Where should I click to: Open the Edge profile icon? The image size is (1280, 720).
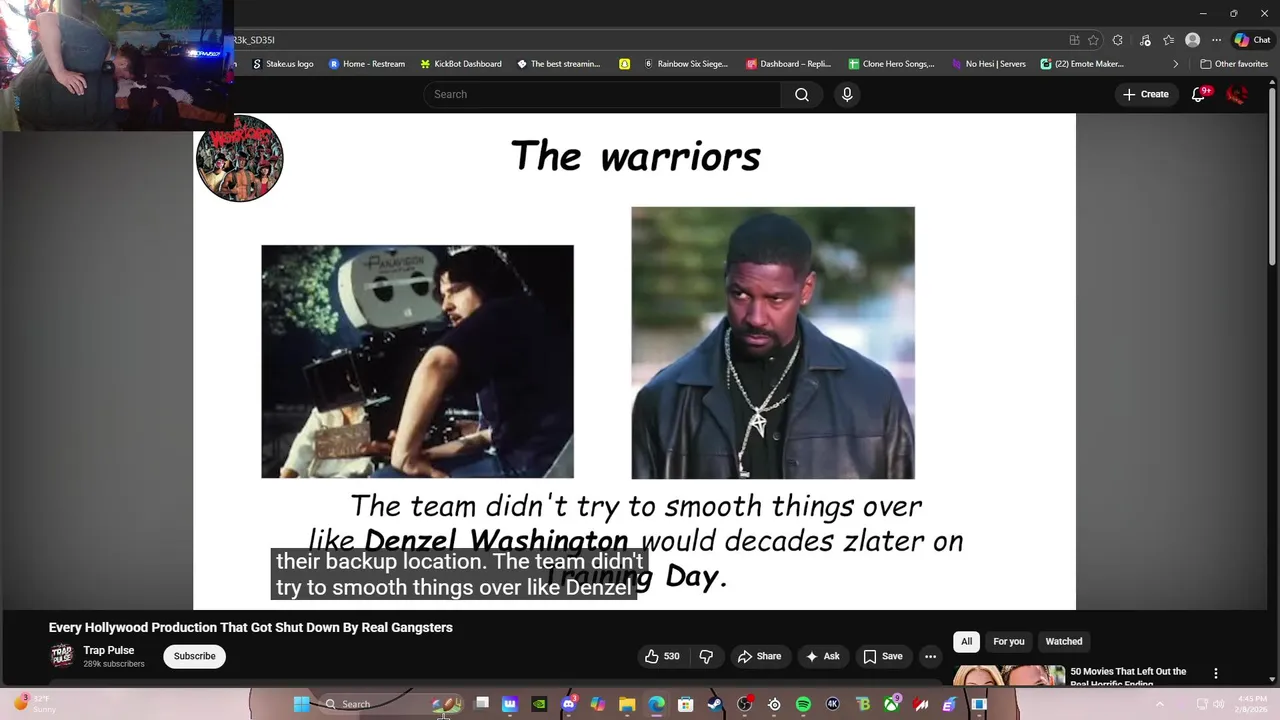point(1192,40)
